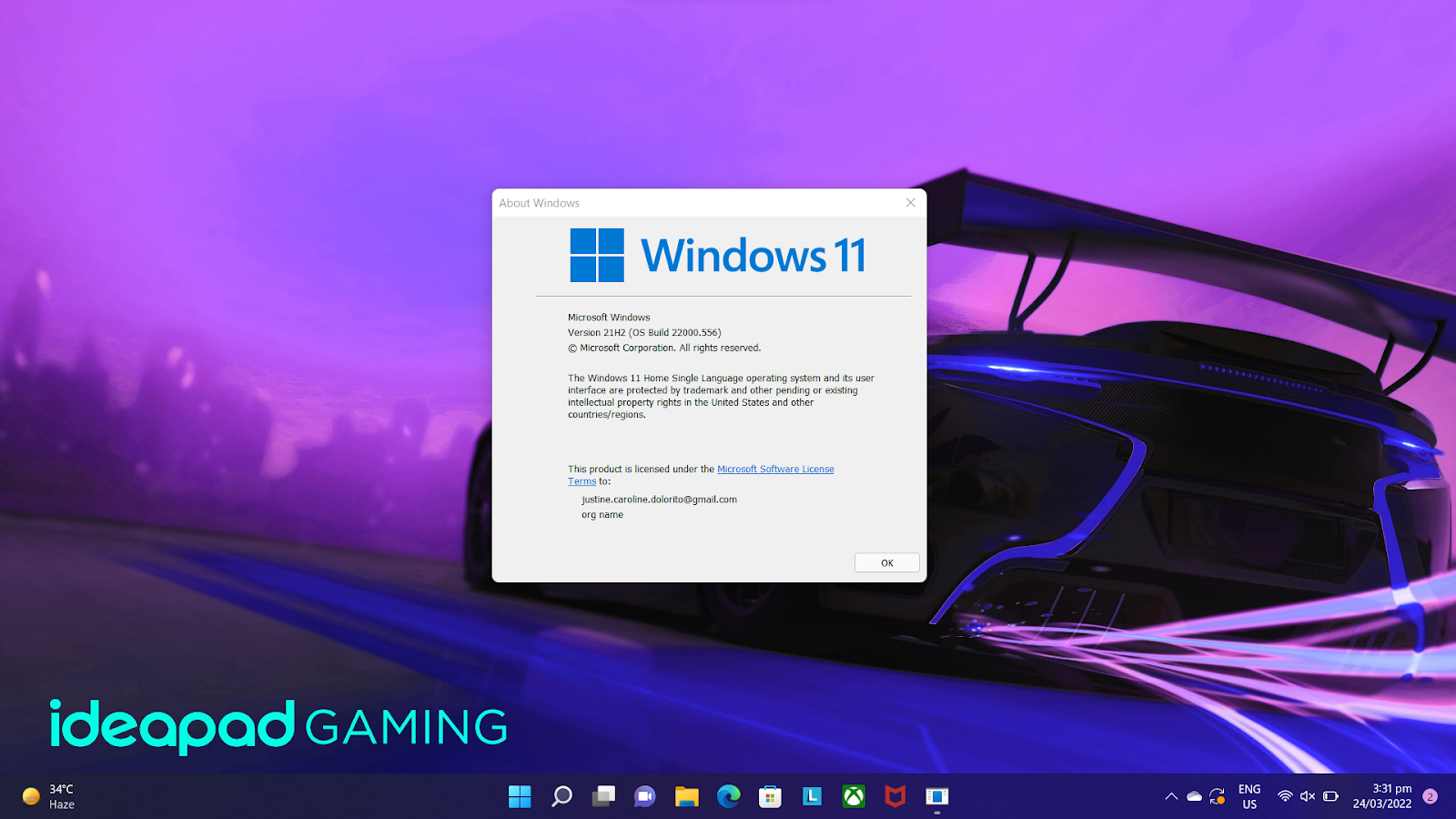Viewport: 1456px width, 819px height.
Task: Click the "org name" text
Action: [602, 515]
